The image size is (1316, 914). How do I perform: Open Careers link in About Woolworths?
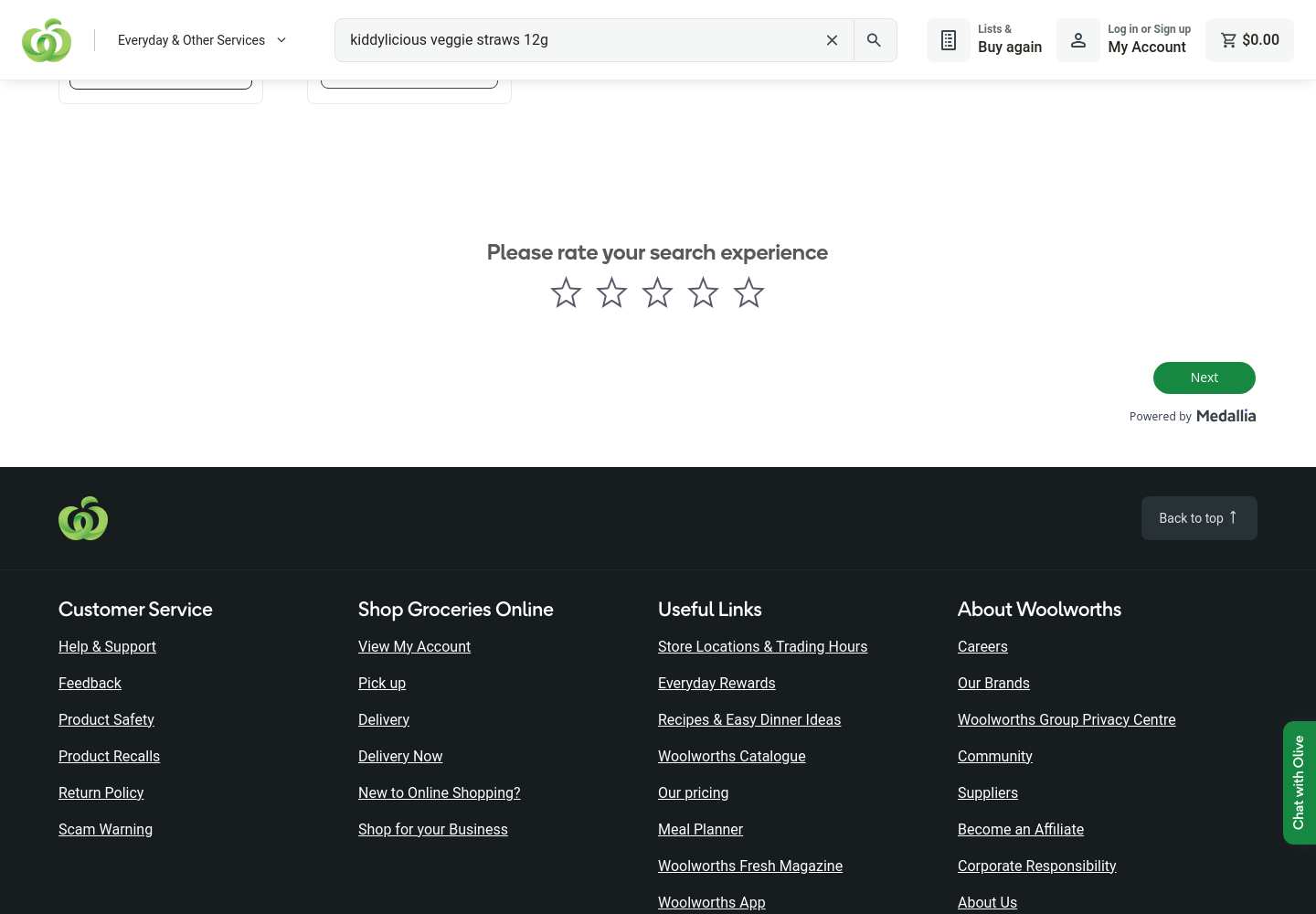click(x=982, y=646)
